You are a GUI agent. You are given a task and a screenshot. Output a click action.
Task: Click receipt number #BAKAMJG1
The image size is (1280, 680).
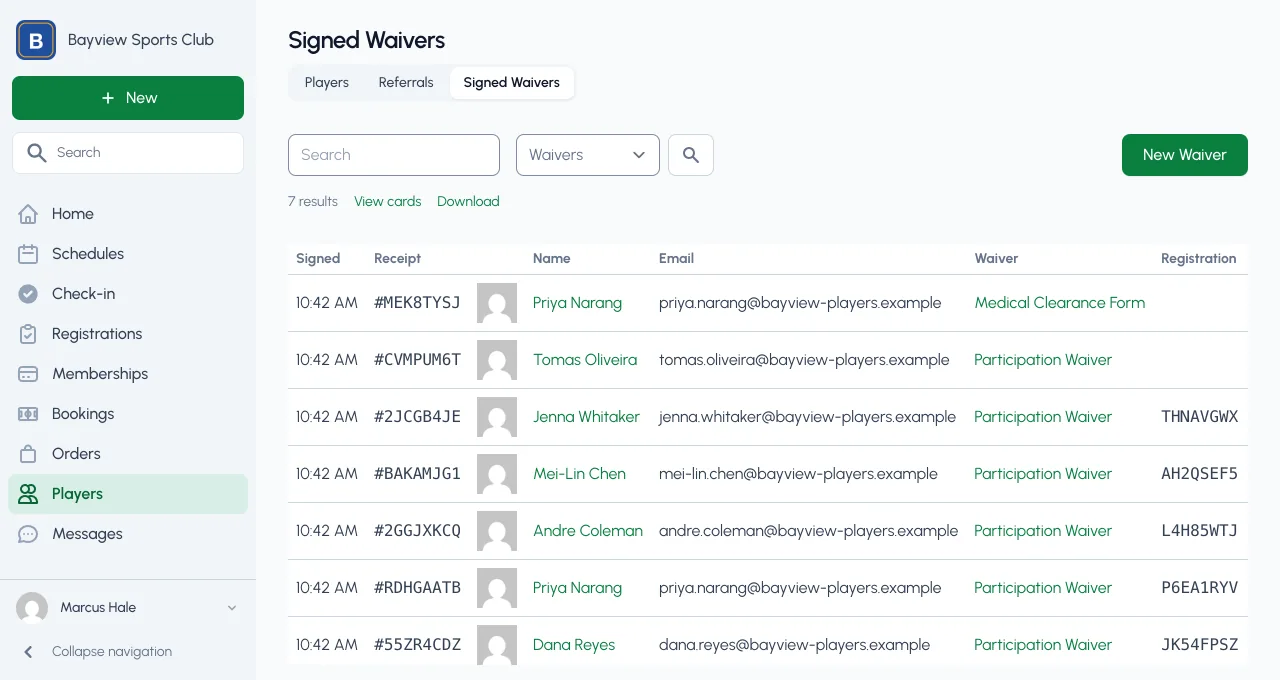coord(417,474)
